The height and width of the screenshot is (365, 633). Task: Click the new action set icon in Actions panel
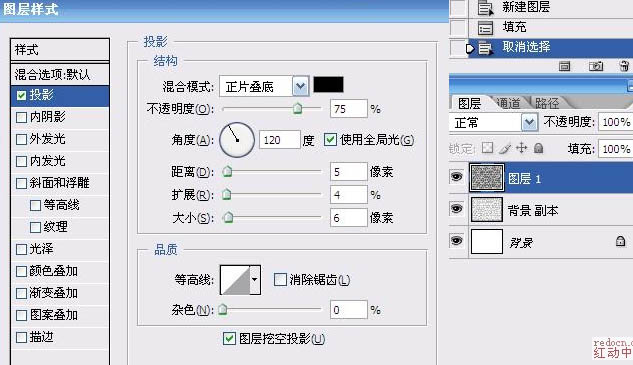click(x=564, y=66)
